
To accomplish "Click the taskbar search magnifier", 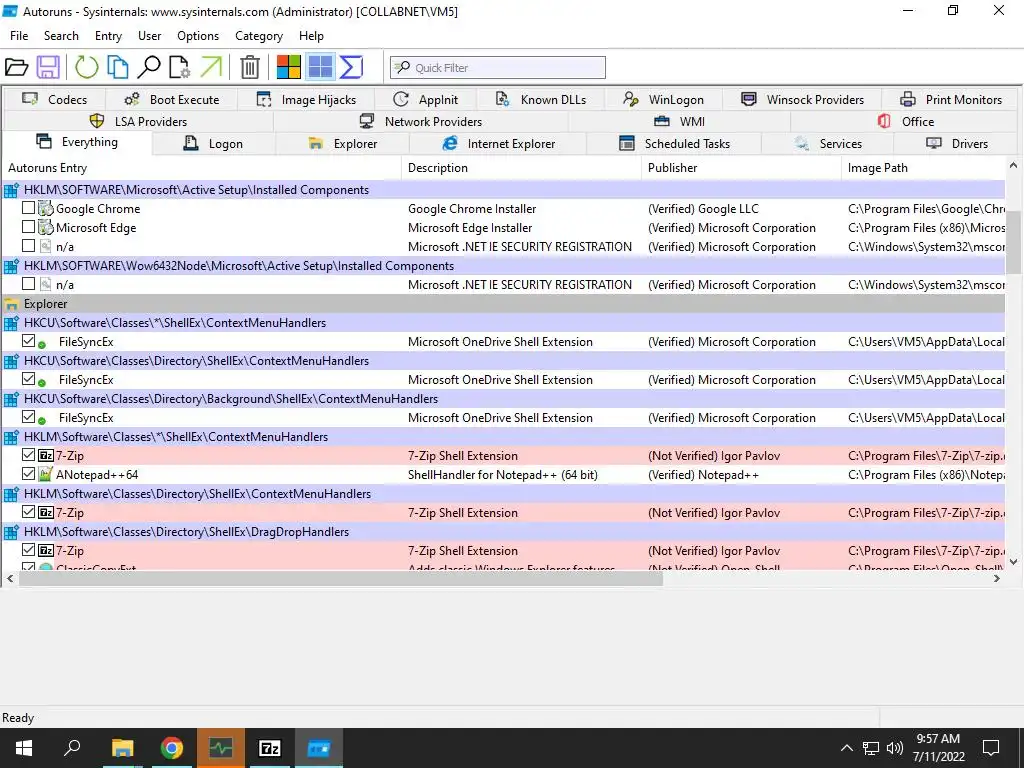I will 72,748.
